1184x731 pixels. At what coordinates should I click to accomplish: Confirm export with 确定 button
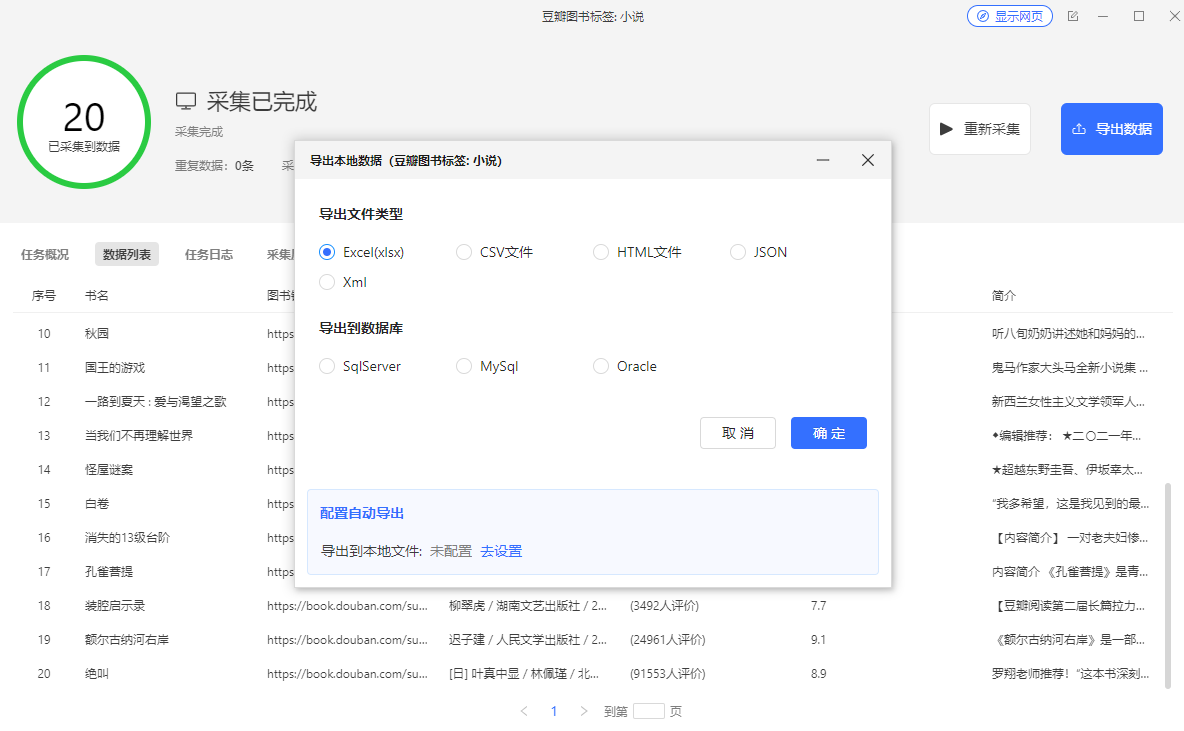click(828, 433)
